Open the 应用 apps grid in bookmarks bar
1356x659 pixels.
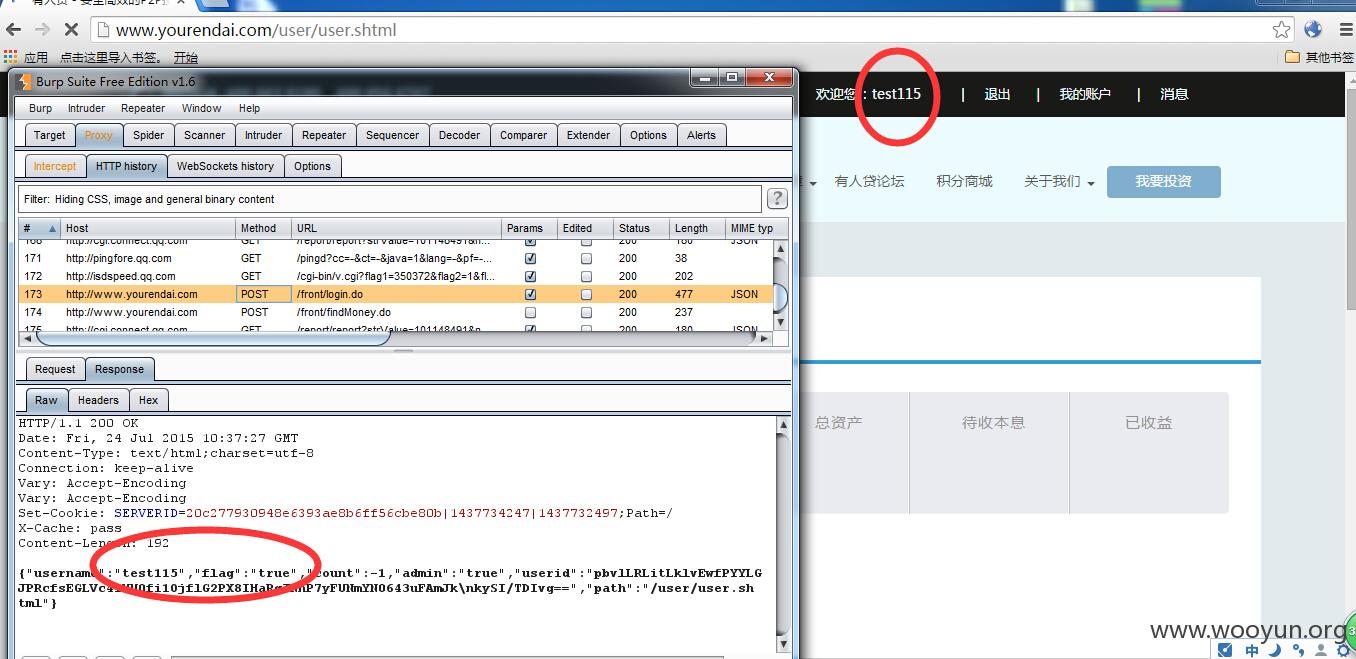tap(26, 57)
